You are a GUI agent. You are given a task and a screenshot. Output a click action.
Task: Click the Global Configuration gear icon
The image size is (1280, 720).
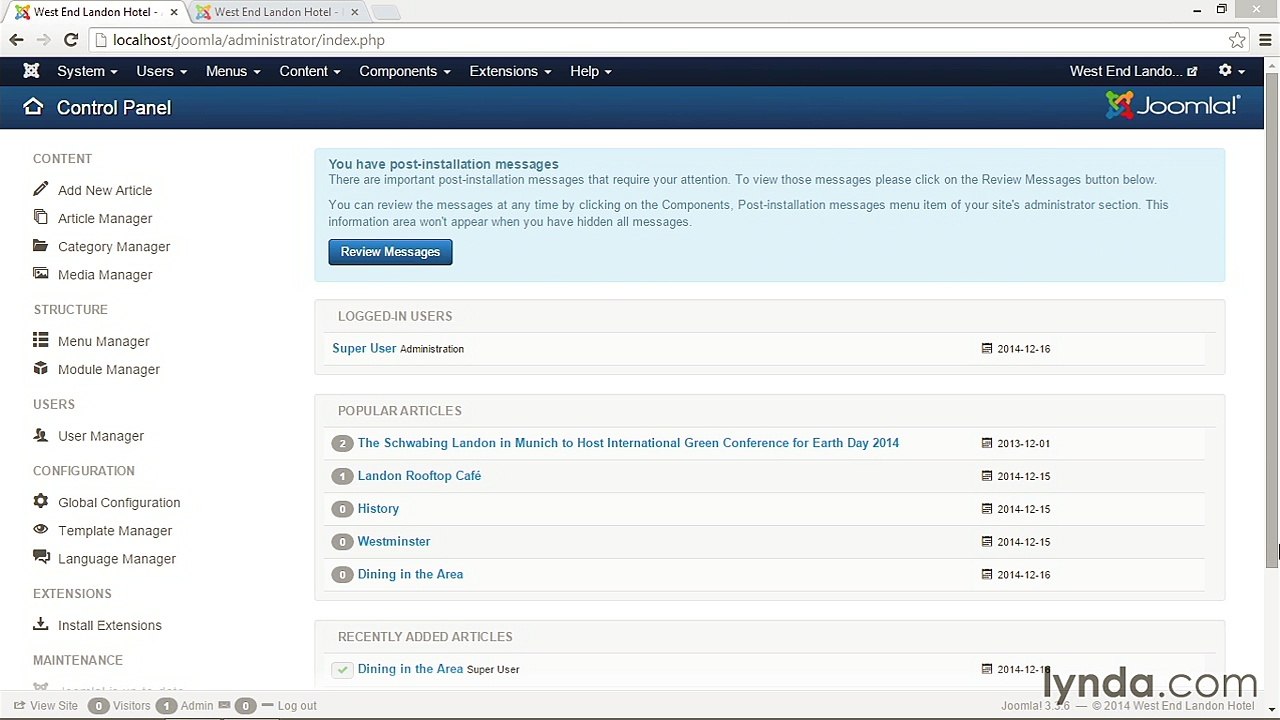(40, 501)
